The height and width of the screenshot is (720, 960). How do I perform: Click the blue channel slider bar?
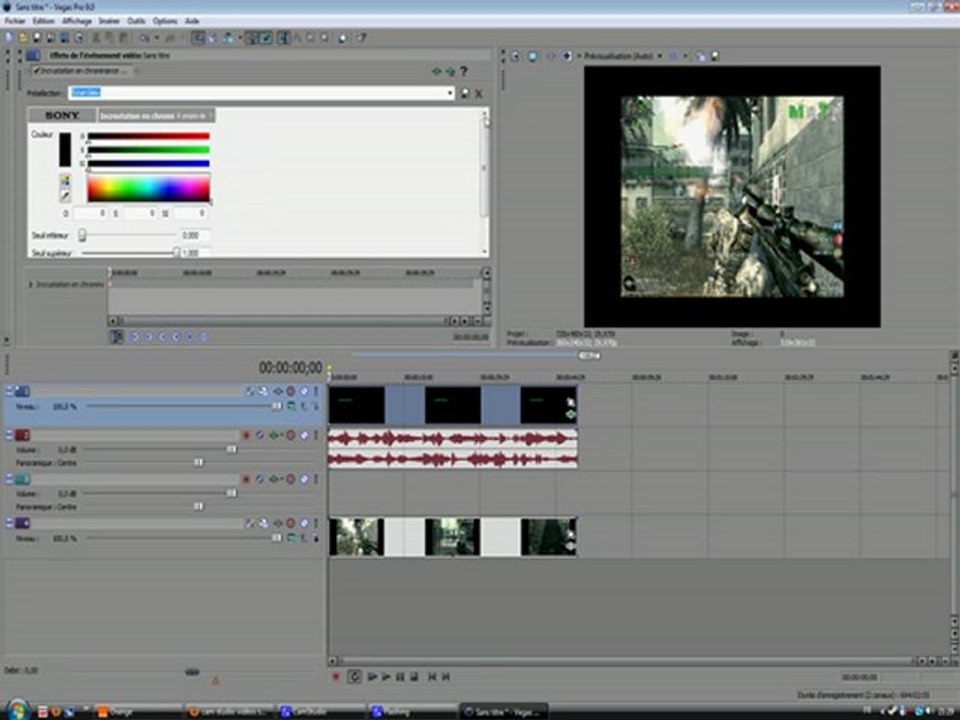148,163
